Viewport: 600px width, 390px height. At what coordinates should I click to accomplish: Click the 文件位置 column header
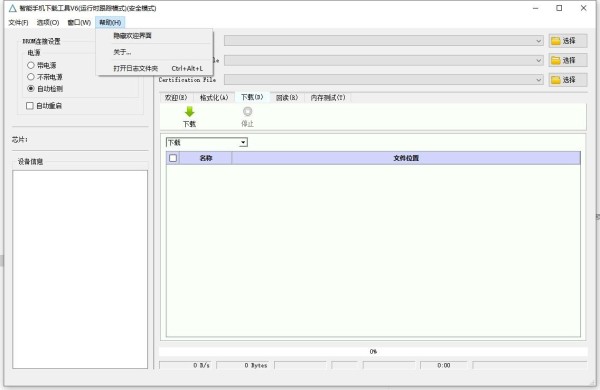tap(406, 158)
